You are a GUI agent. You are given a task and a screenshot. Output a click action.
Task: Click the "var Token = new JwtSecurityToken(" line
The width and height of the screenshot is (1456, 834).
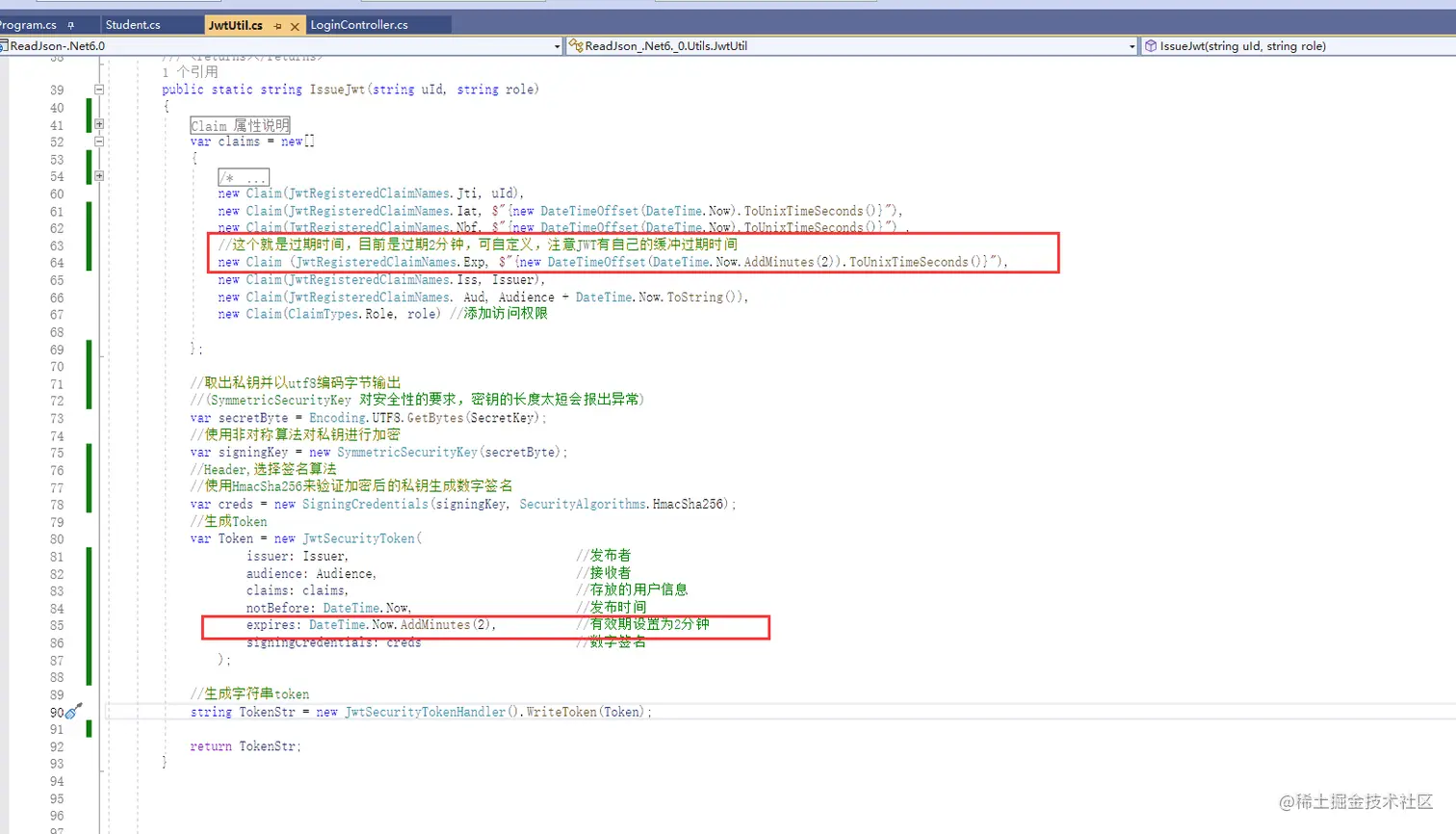pyautogui.click(x=306, y=539)
